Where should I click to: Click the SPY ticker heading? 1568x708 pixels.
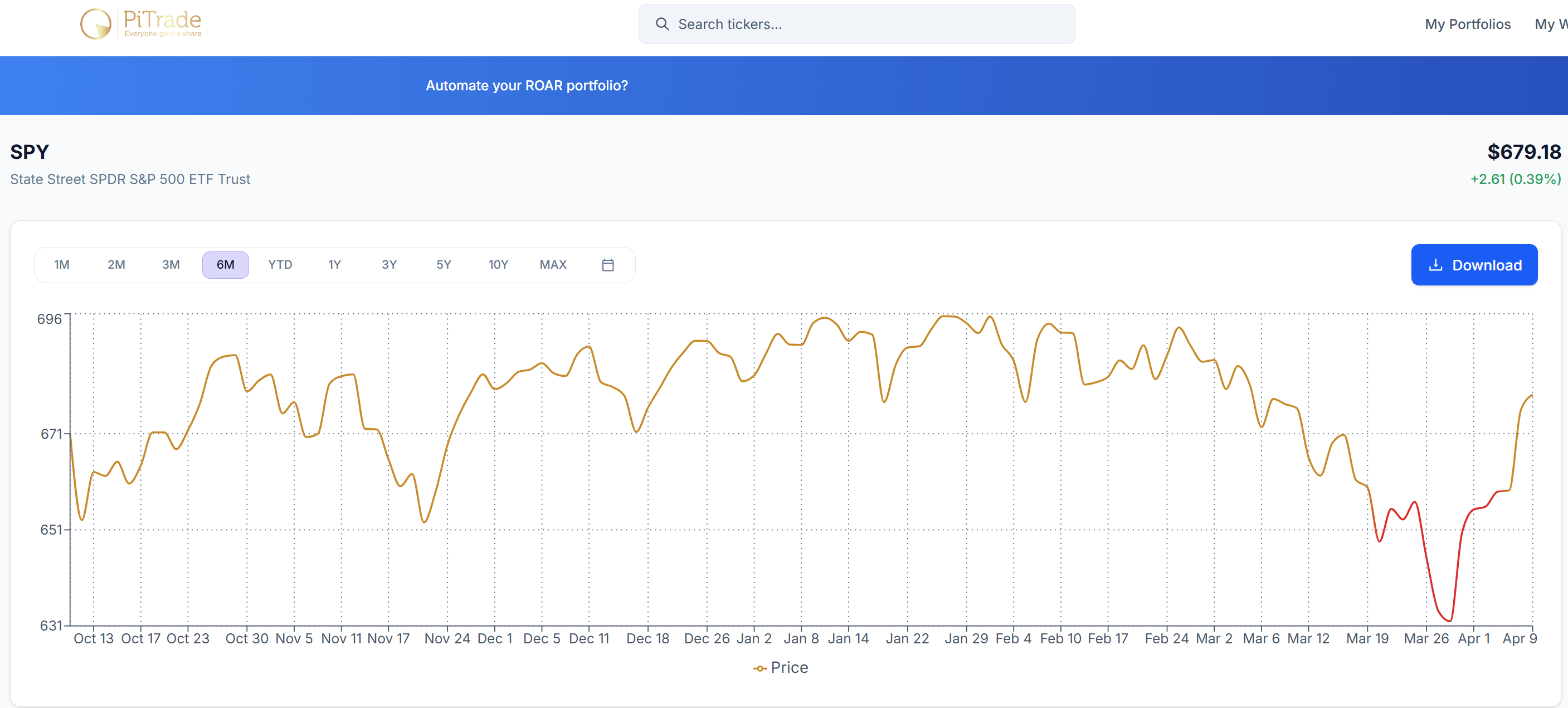(x=29, y=152)
